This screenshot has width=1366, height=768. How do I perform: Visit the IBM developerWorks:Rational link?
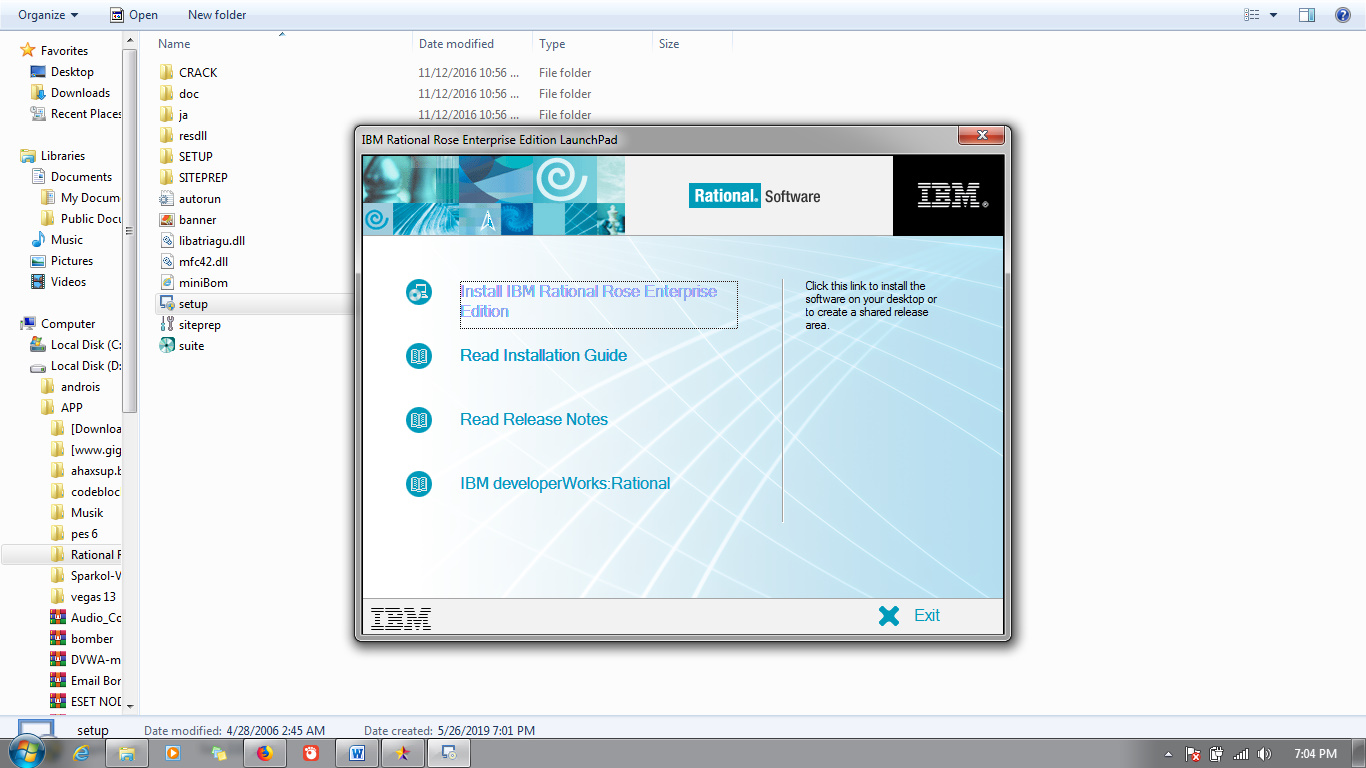pyautogui.click(x=565, y=483)
